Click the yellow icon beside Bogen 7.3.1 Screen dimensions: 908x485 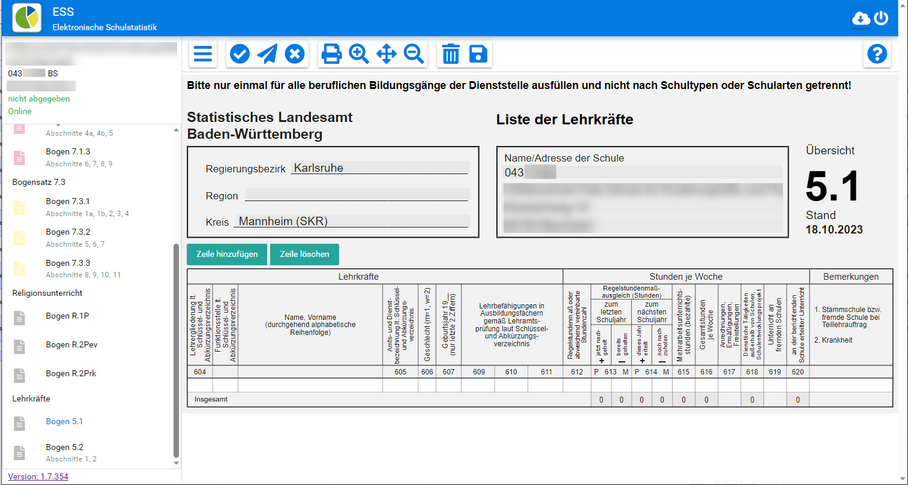click(20, 207)
